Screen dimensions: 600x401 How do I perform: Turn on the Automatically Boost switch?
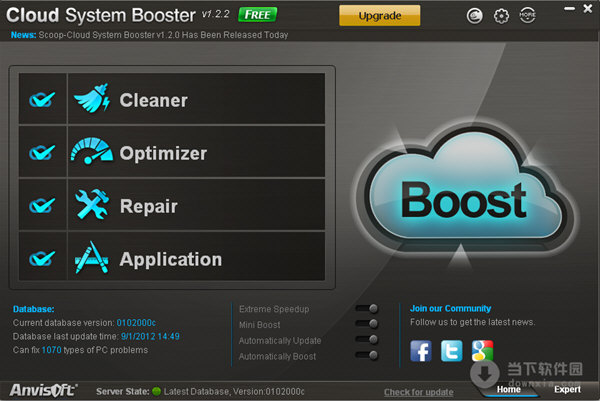[367, 355]
